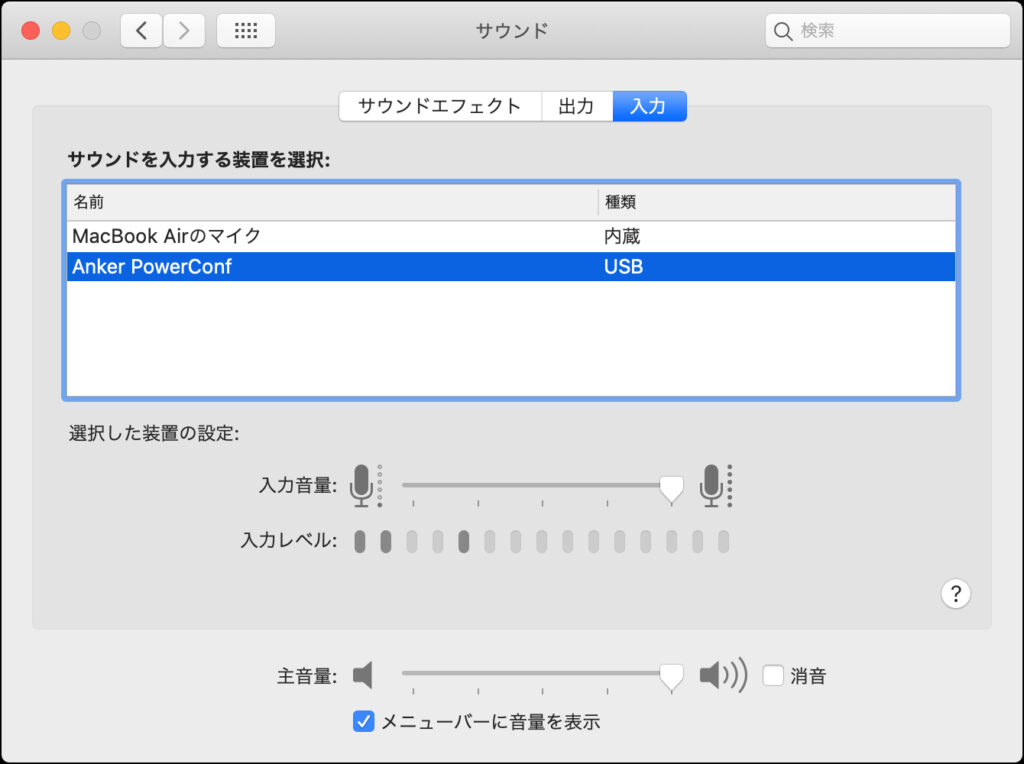This screenshot has width=1024, height=764.
Task: Click the search magnifier icon
Action: tap(782, 31)
